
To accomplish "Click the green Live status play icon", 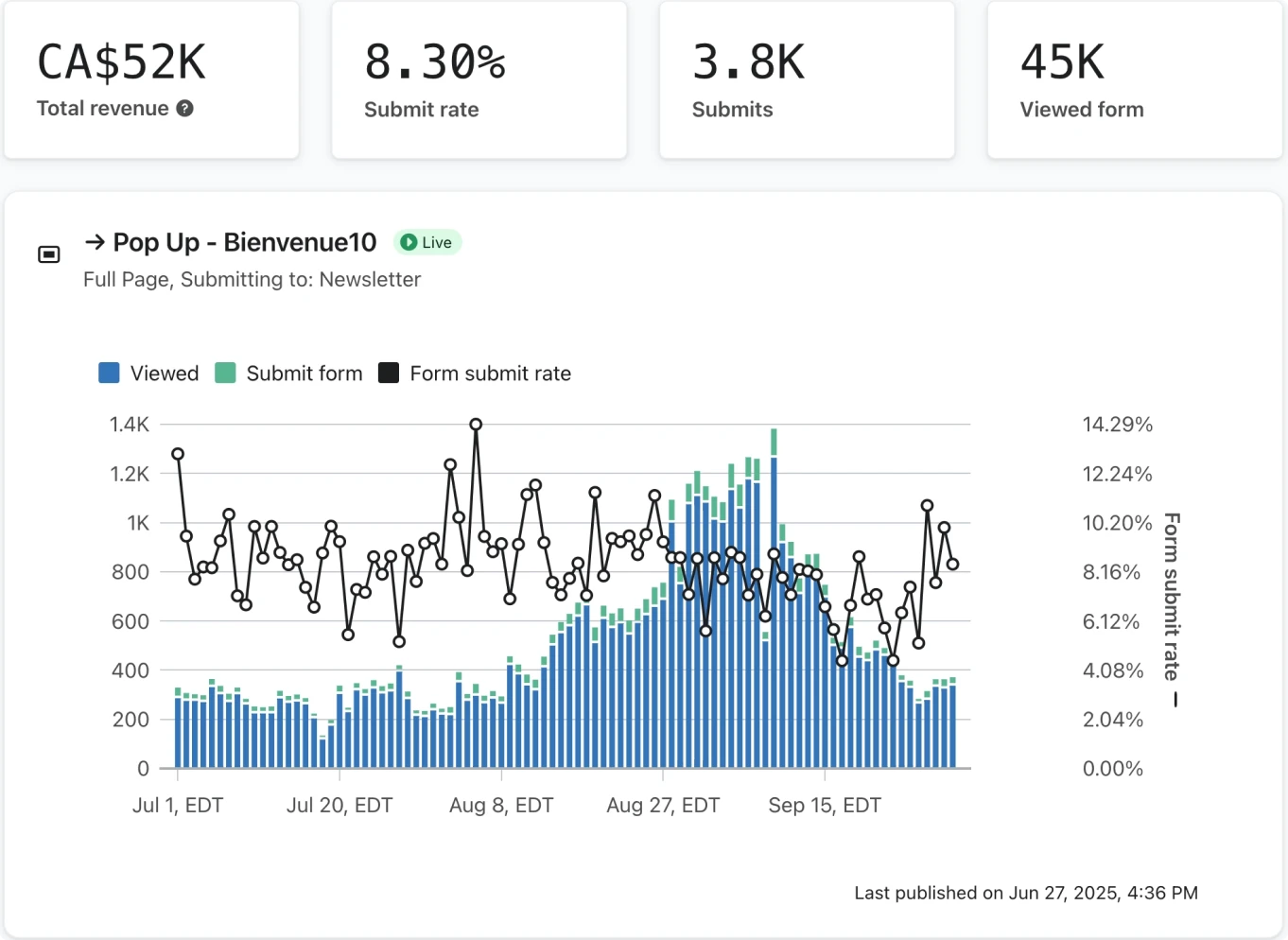I will click(409, 243).
